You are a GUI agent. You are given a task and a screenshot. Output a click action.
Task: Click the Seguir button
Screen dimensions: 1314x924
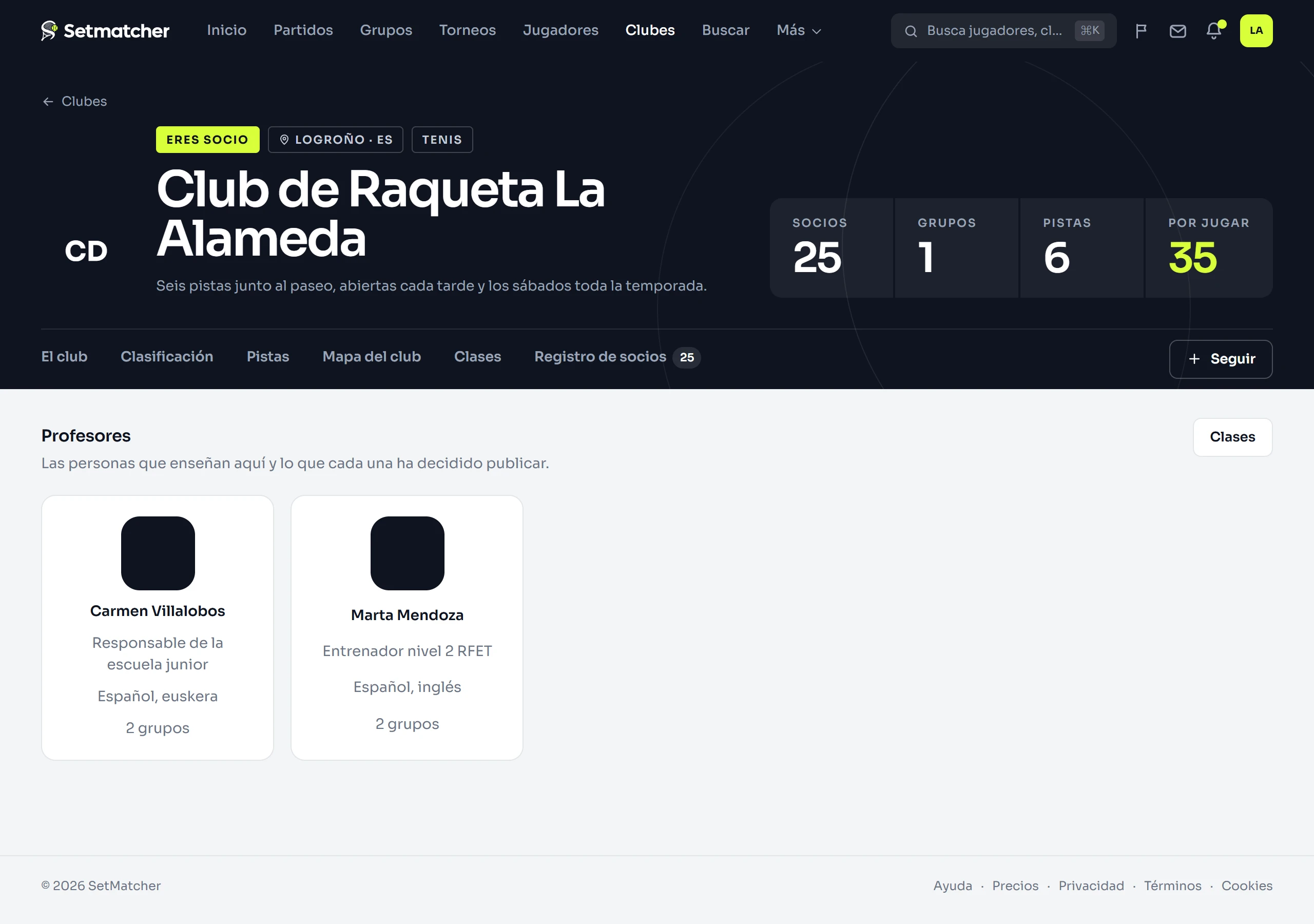coord(1220,359)
